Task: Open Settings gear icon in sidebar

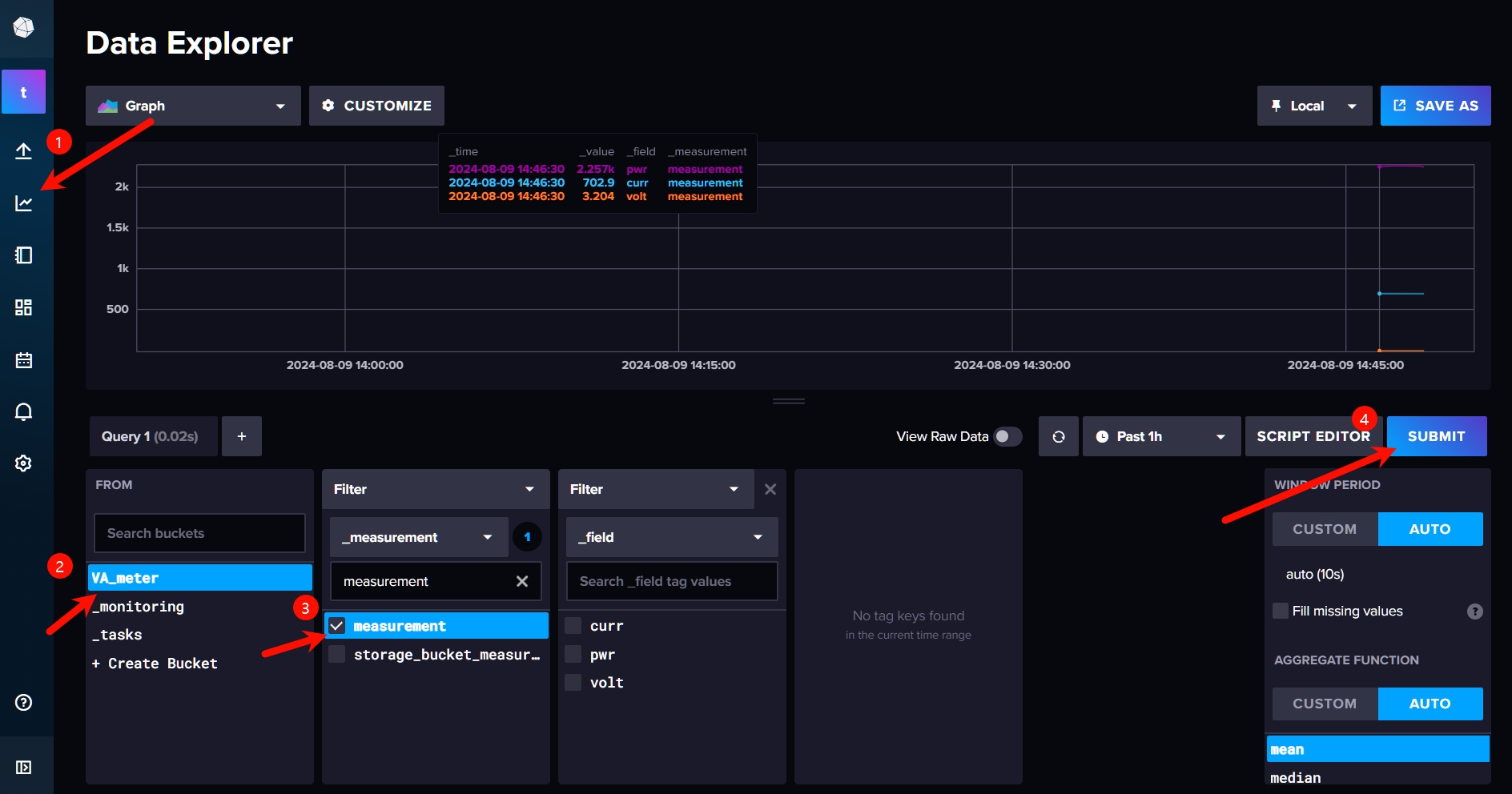Action: [x=23, y=463]
